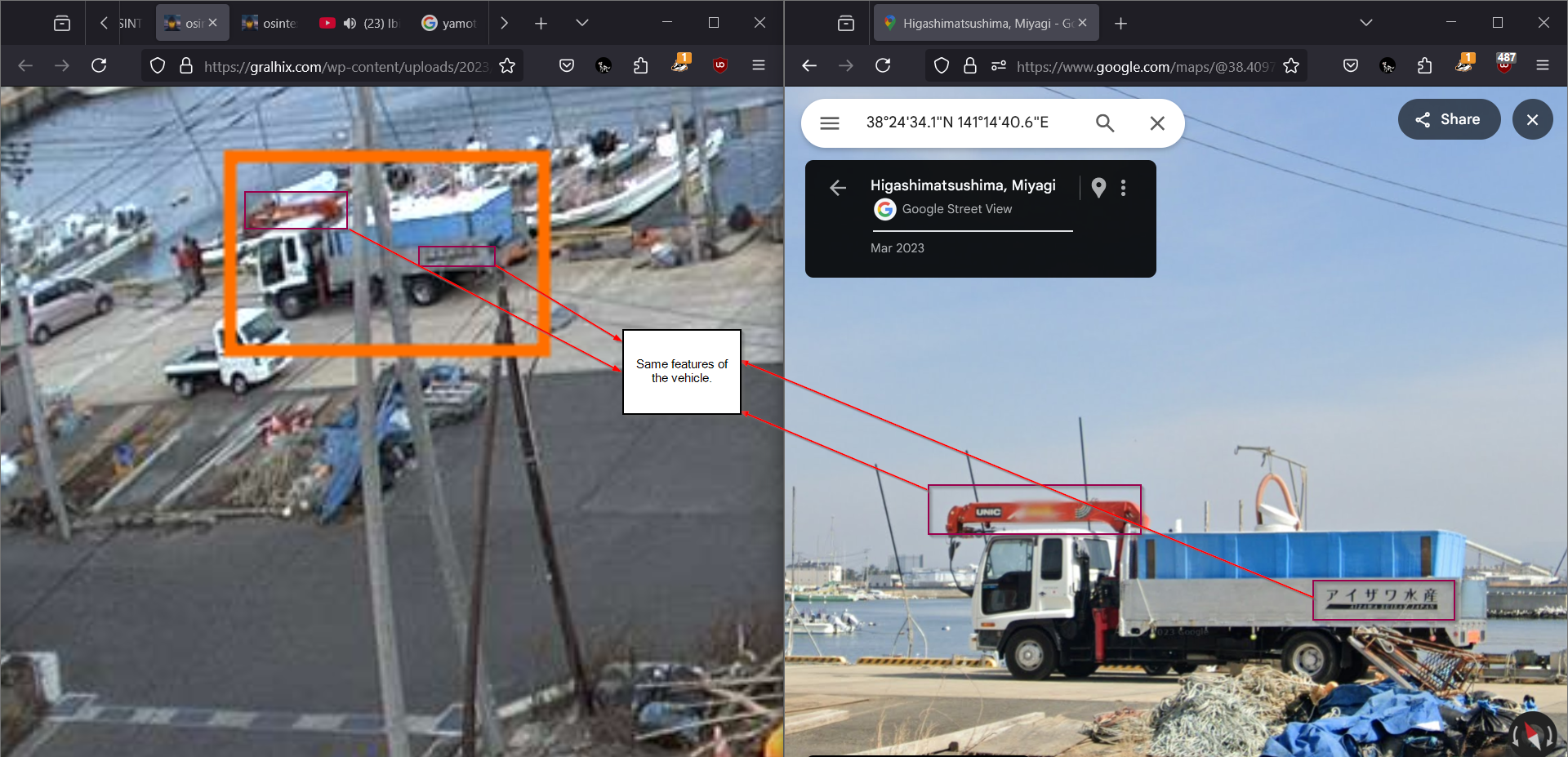This screenshot has width=1568, height=757.
Task: Bookmark the gralhix.com page with star
Action: pyautogui.click(x=507, y=66)
